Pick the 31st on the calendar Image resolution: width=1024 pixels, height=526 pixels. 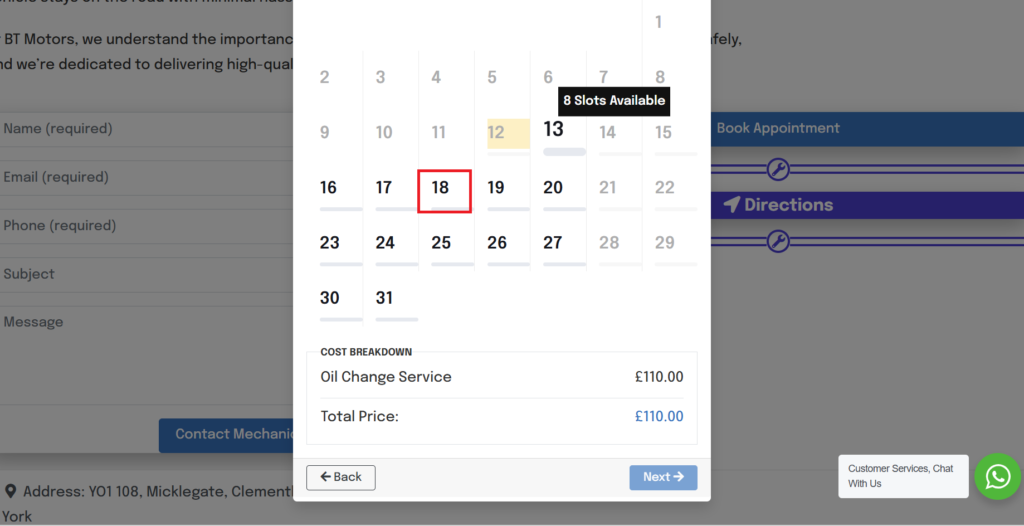pos(385,298)
